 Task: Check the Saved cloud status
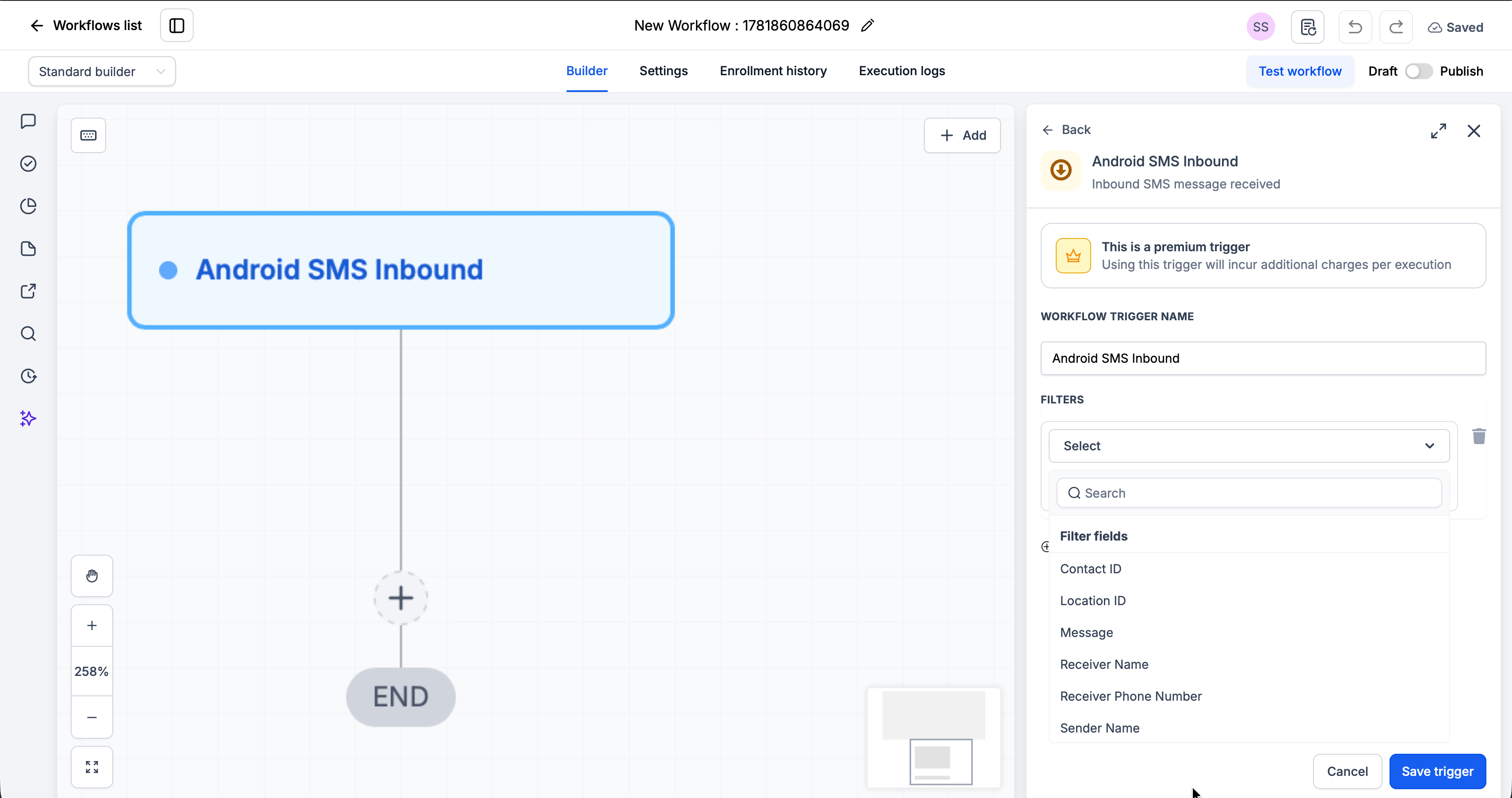[1456, 27]
